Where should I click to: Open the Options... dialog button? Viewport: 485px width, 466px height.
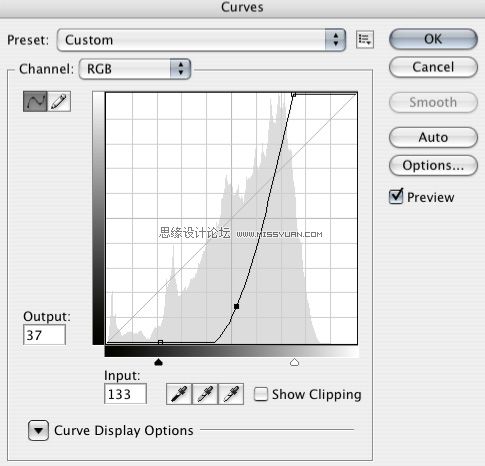433,165
